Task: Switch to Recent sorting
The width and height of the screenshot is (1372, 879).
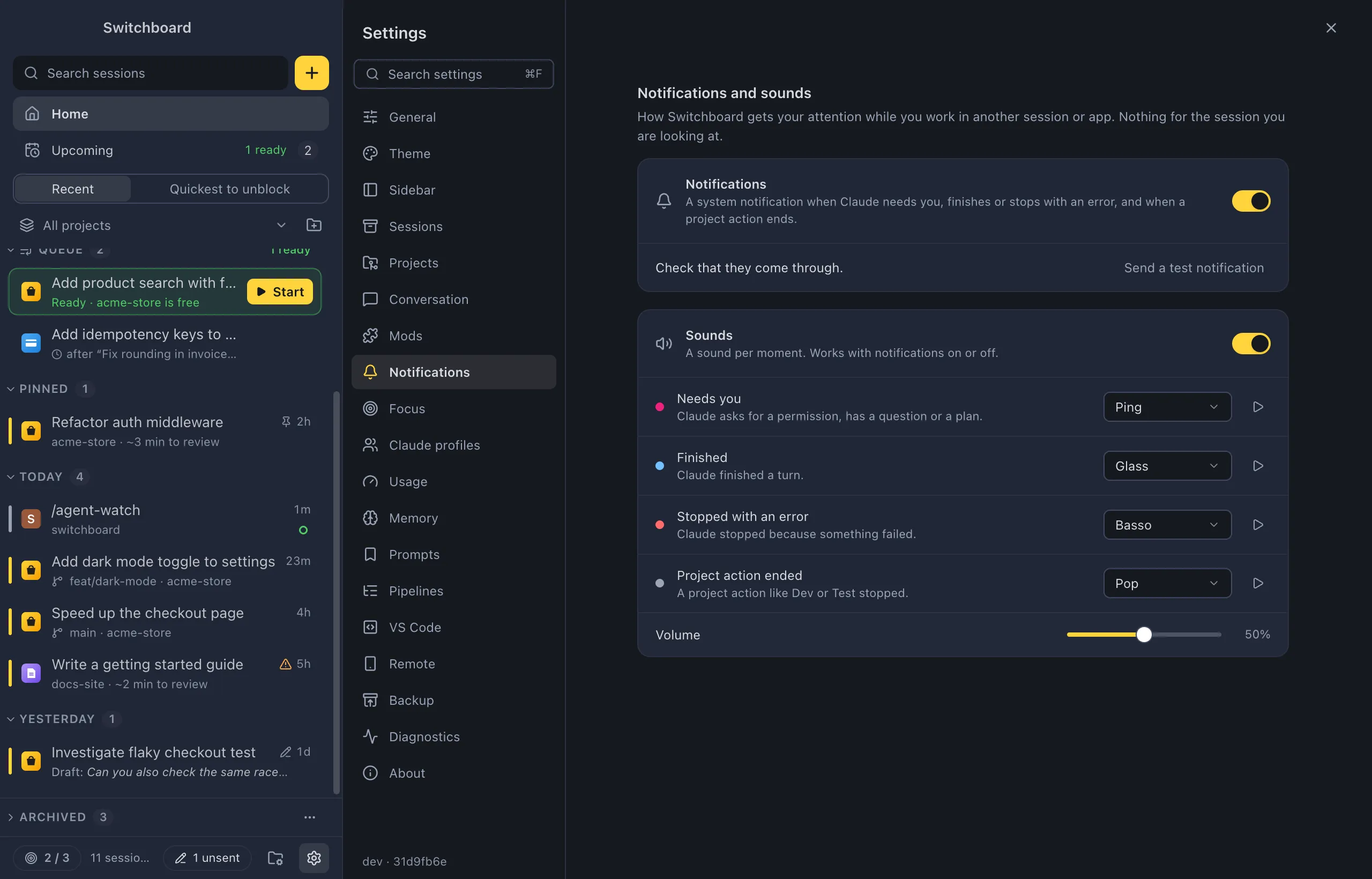Action: pos(72,189)
